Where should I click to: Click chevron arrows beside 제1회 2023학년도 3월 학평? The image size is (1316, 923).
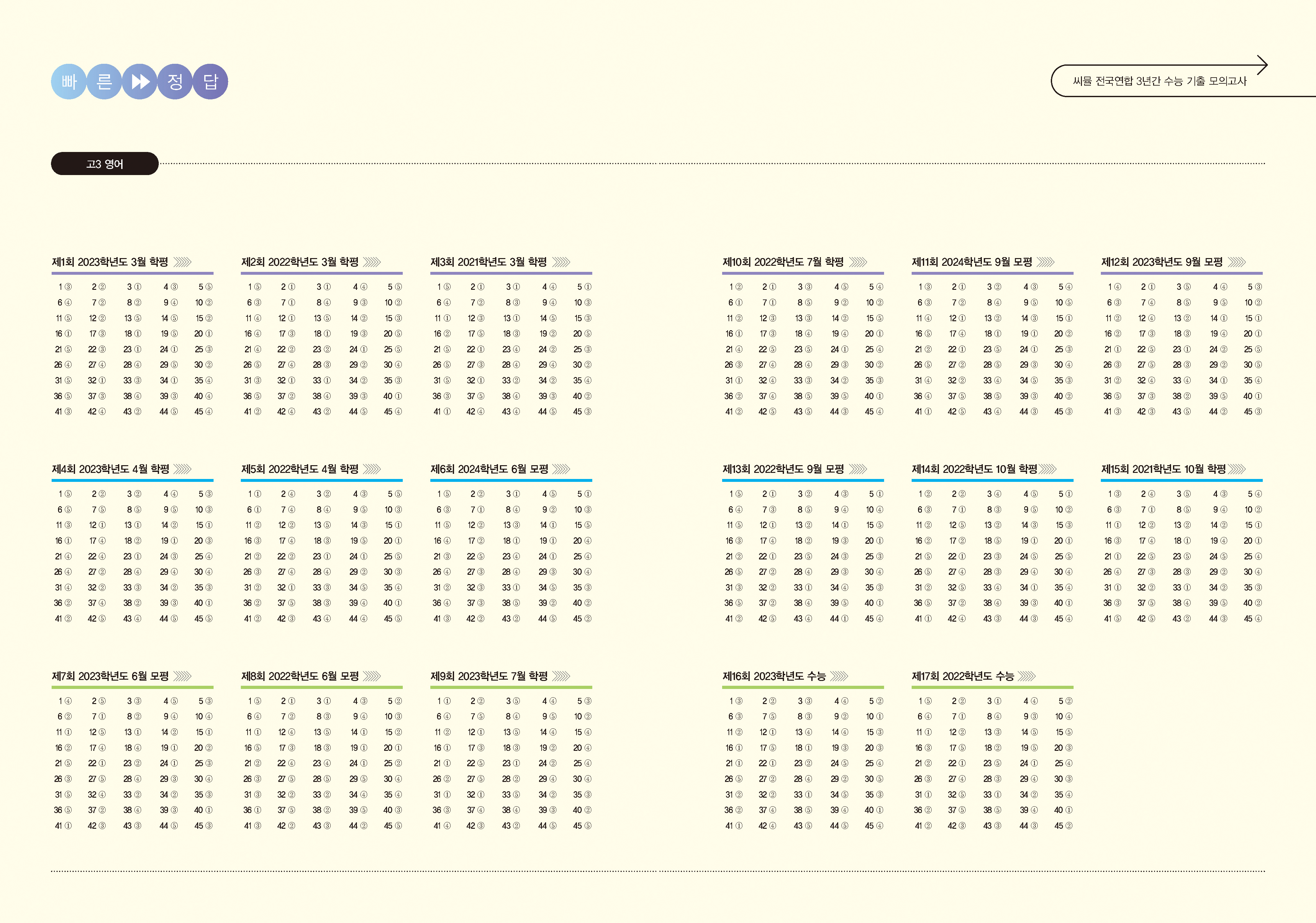pyautogui.click(x=182, y=262)
